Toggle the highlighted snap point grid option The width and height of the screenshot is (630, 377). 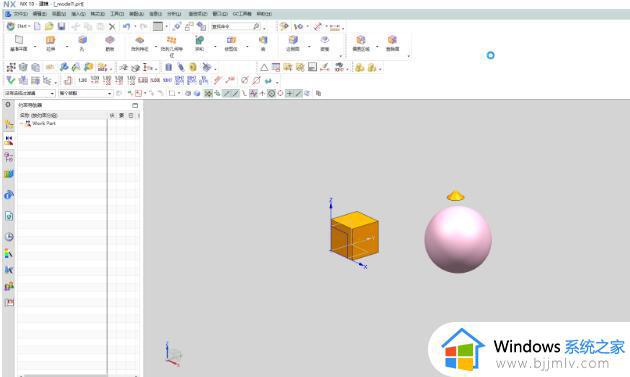click(208, 93)
